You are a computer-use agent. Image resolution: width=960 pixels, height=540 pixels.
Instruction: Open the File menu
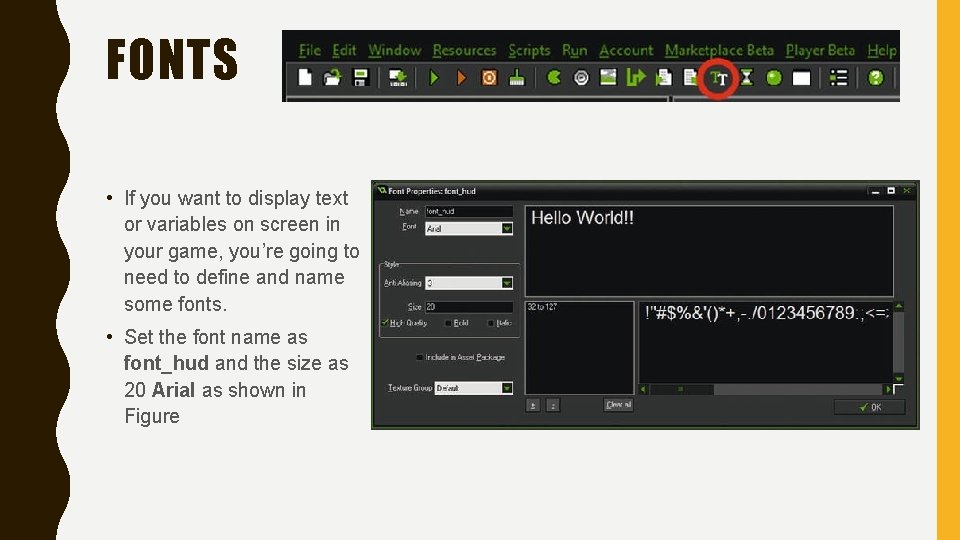tap(309, 50)
